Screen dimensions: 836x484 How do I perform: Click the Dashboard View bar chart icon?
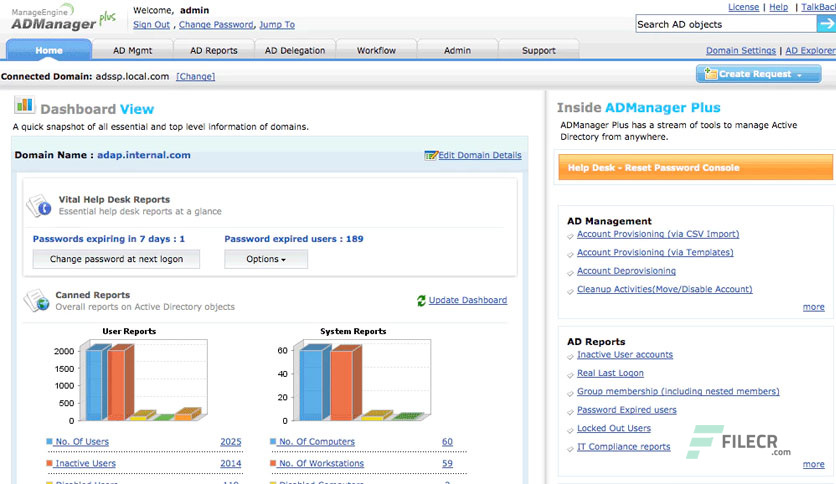25,105
